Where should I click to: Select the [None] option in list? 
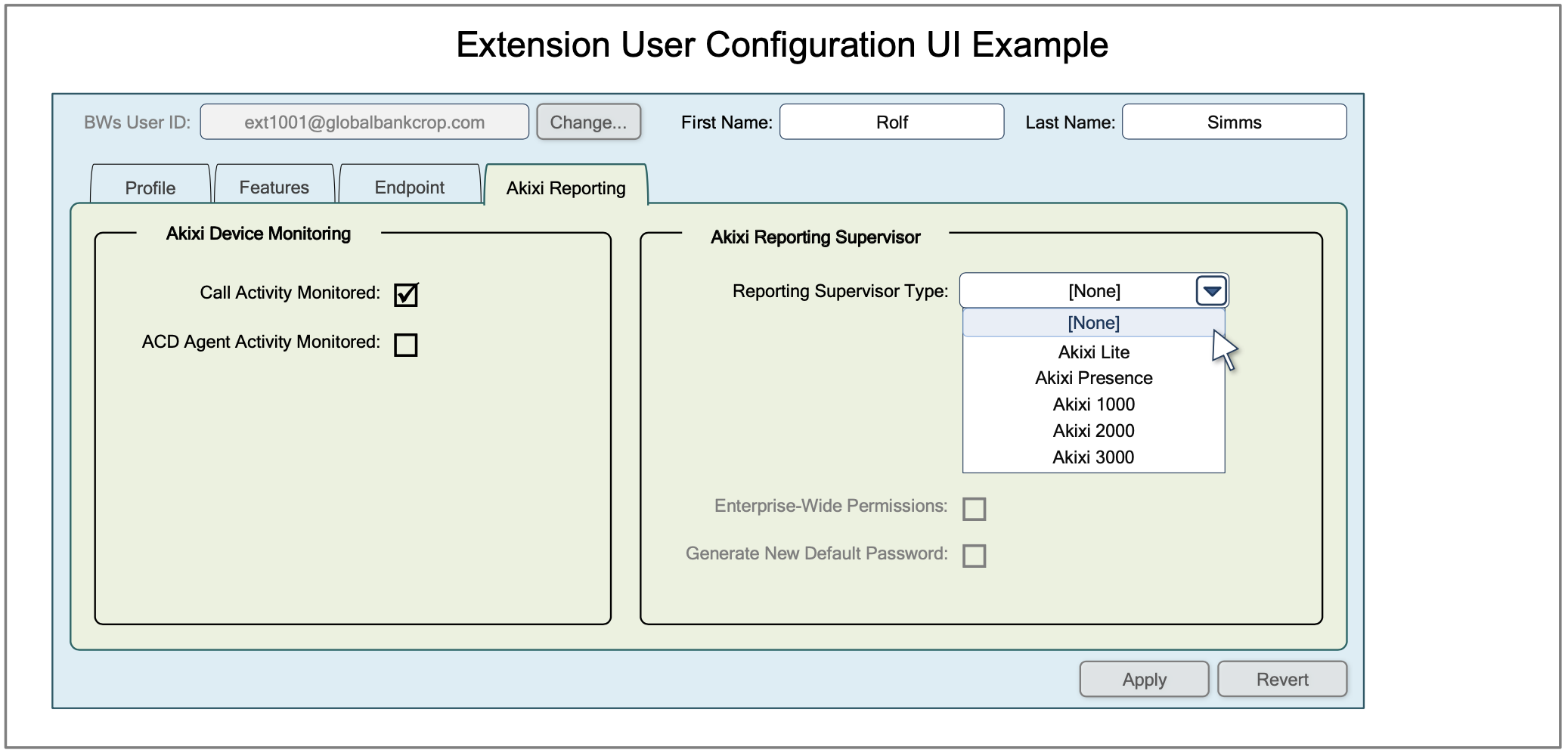1093,323
